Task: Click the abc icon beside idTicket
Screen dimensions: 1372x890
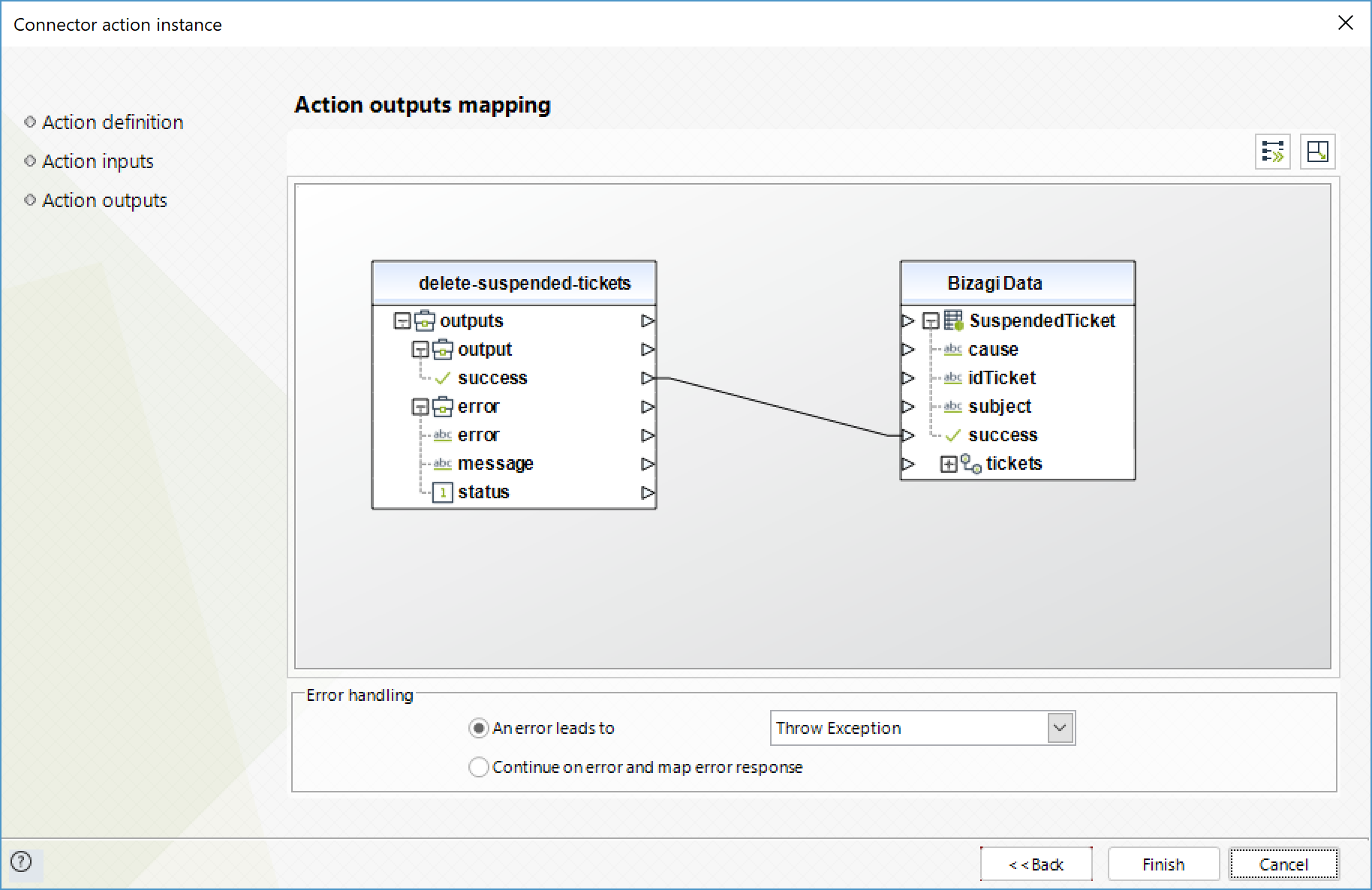Action: [x=953, y=377]
